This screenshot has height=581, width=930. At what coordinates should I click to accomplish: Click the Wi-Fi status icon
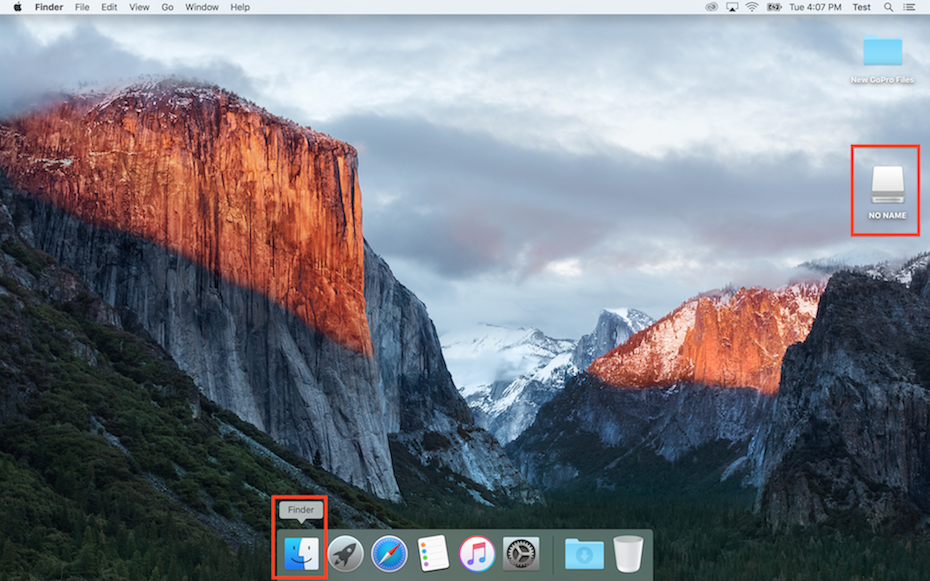(752, 7)
